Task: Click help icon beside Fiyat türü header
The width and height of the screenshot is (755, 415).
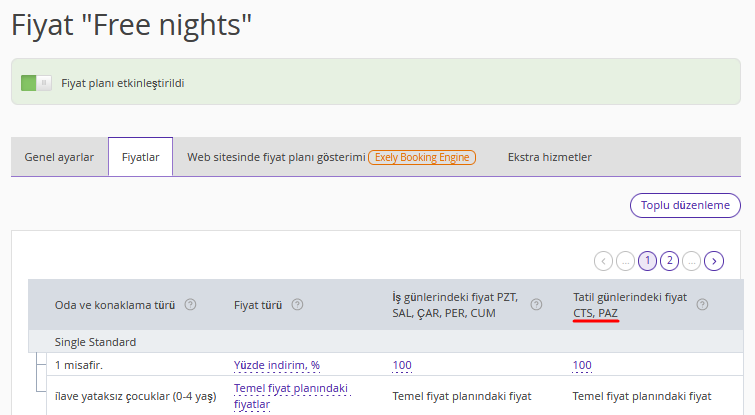Action: point(298,305)
